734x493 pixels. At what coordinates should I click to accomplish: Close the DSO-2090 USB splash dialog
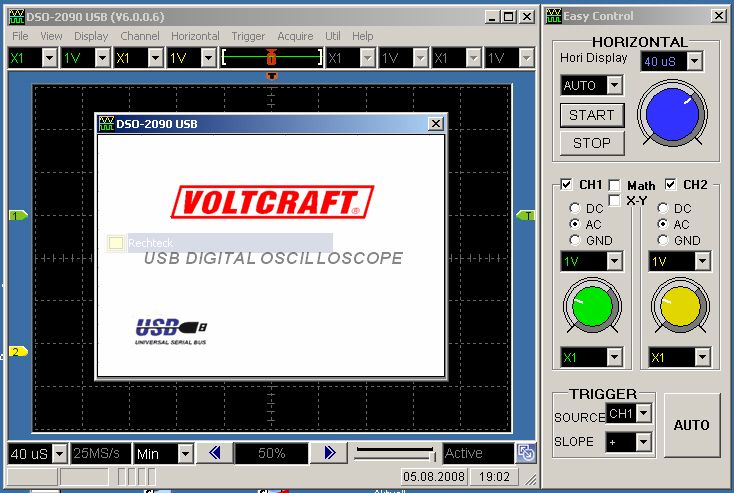435,124
